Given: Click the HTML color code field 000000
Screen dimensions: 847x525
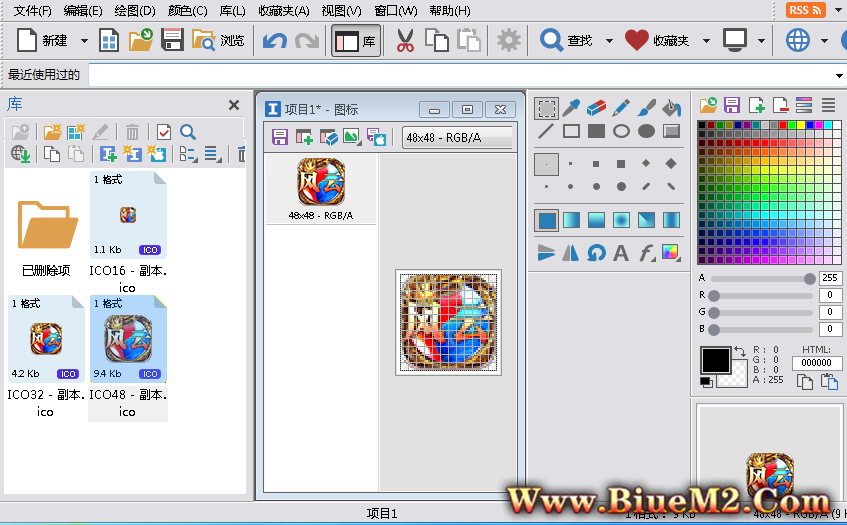Looking at the screenshot, I should [x=816, y=363].
